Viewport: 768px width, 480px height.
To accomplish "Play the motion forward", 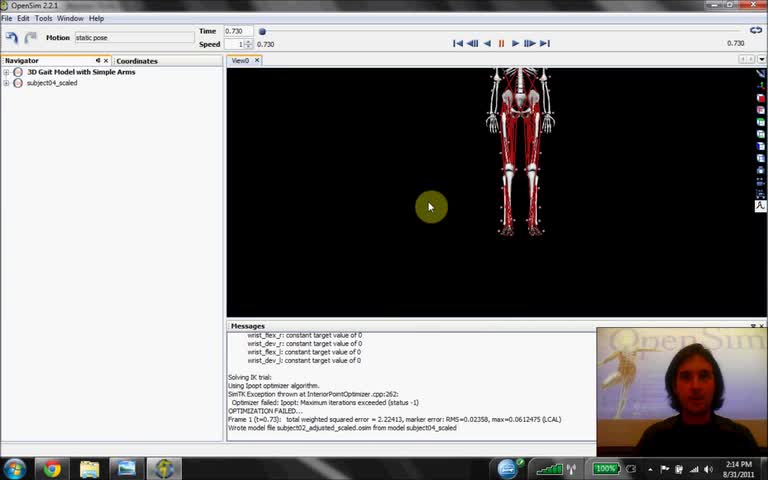I will [515, 44].
